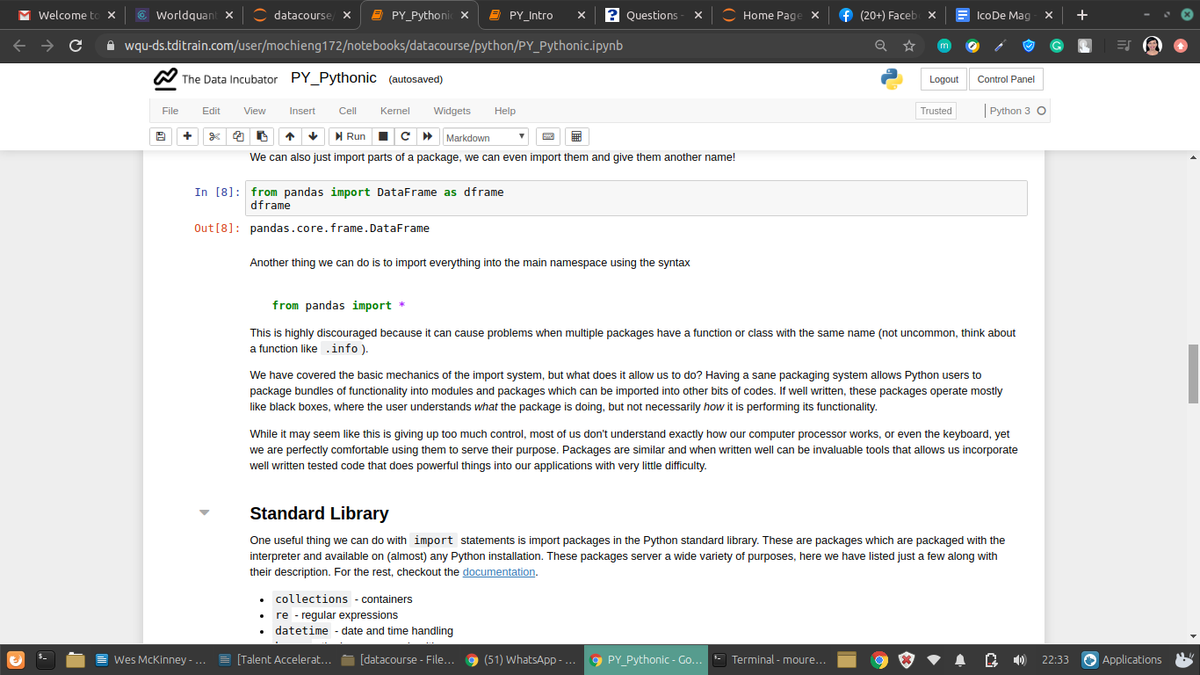Screen dimensions: 1200x675
Task: Click the Python 3 kernel indicator
Action: (1016, 111)
